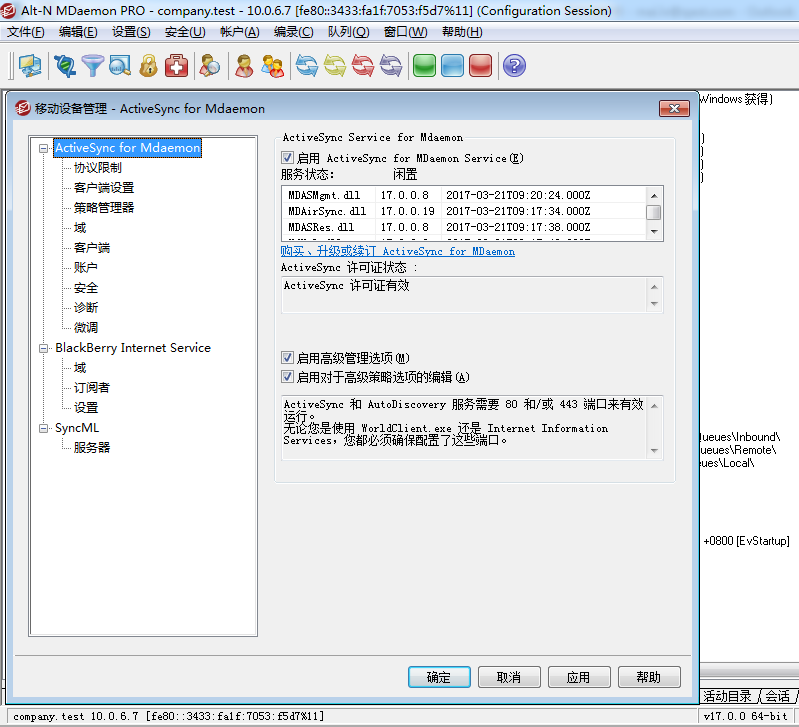The height and width of the screenshot is (727, 799).
Task: Select the 微调 tree item
Action: click(86, 328)
